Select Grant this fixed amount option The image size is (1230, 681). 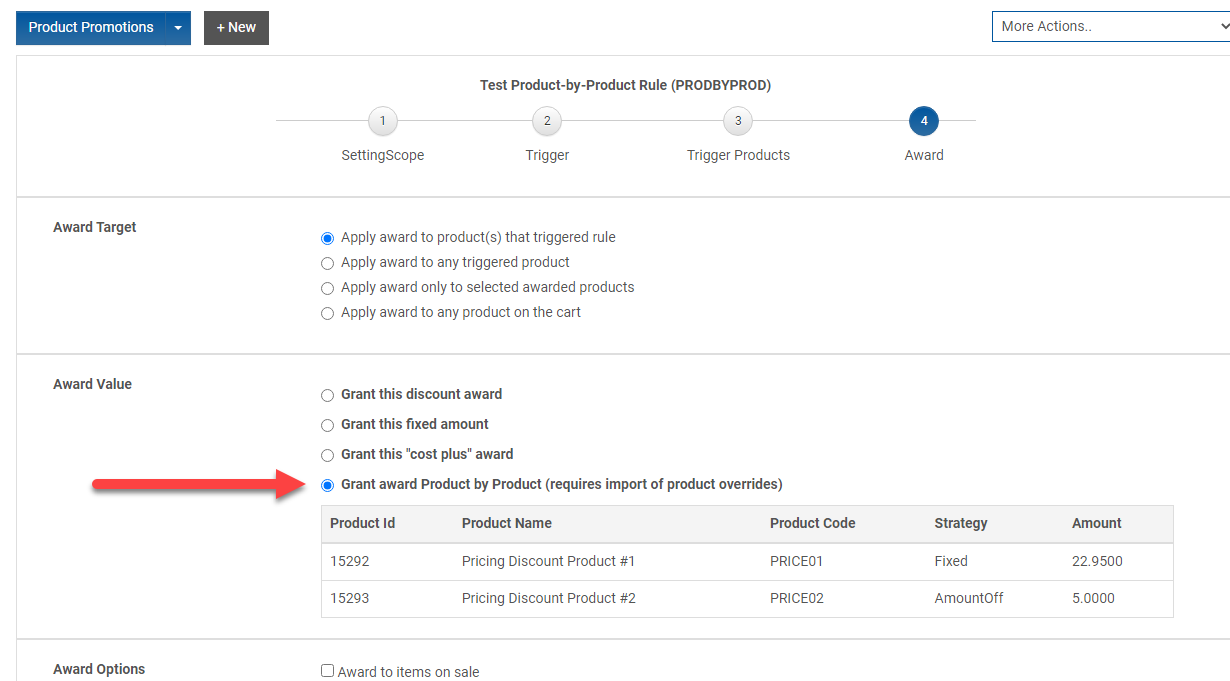(327, 425)
